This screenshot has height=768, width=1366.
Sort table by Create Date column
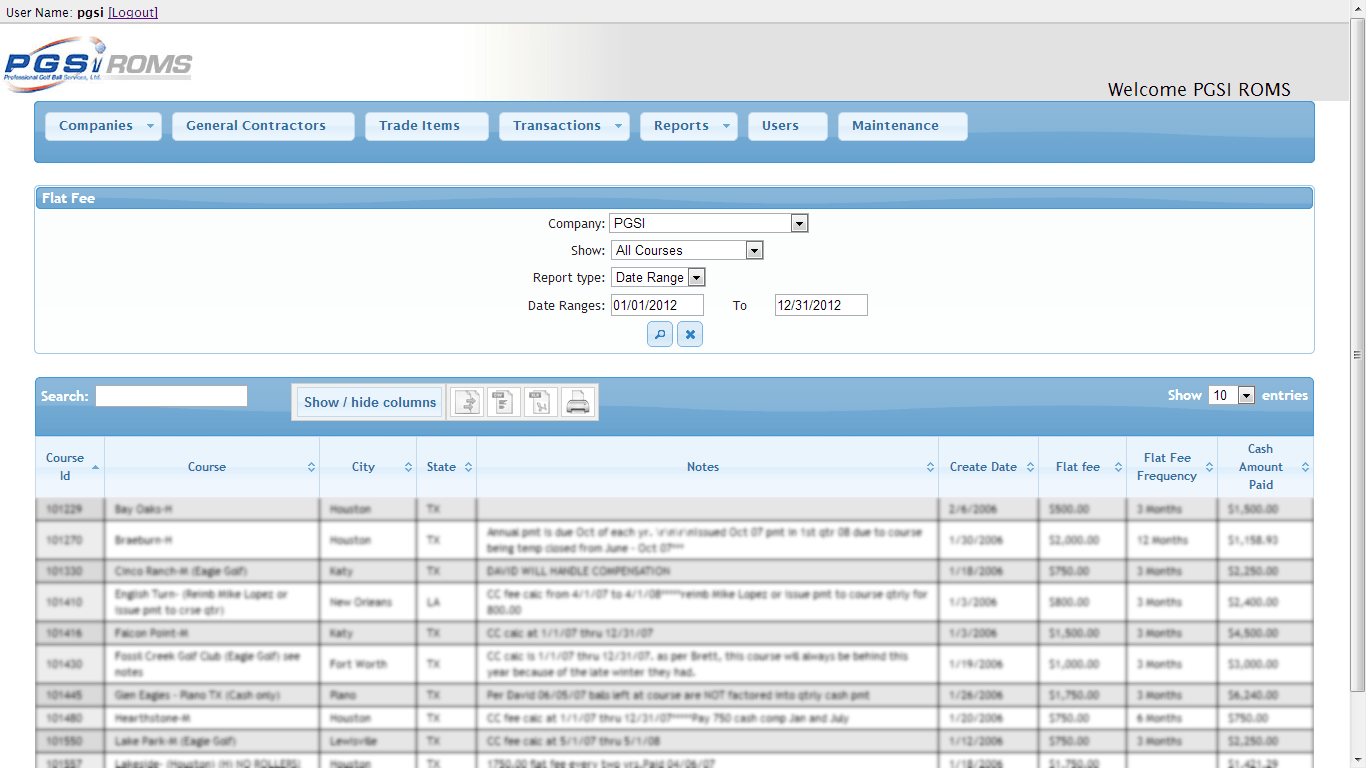click(987, 467)
